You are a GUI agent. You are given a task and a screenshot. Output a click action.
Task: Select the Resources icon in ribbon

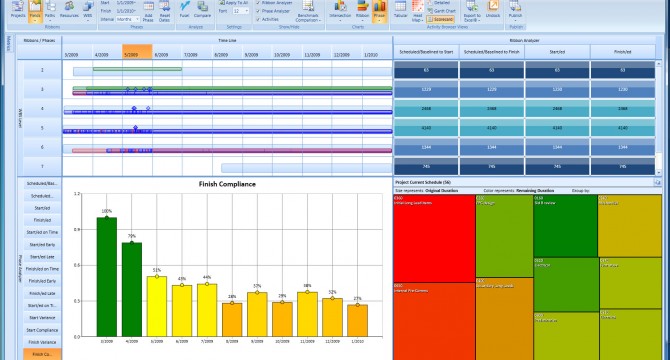(x=69, y=10)
